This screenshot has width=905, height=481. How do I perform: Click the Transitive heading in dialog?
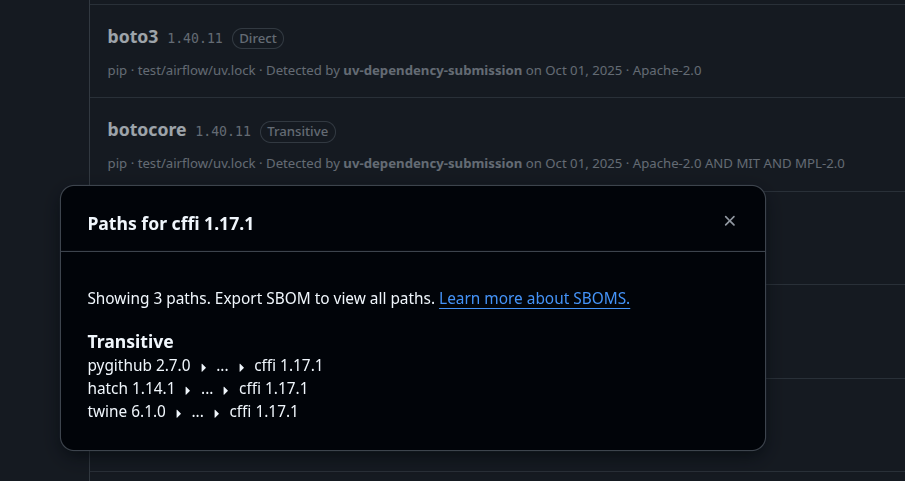(x=130, y=342)
